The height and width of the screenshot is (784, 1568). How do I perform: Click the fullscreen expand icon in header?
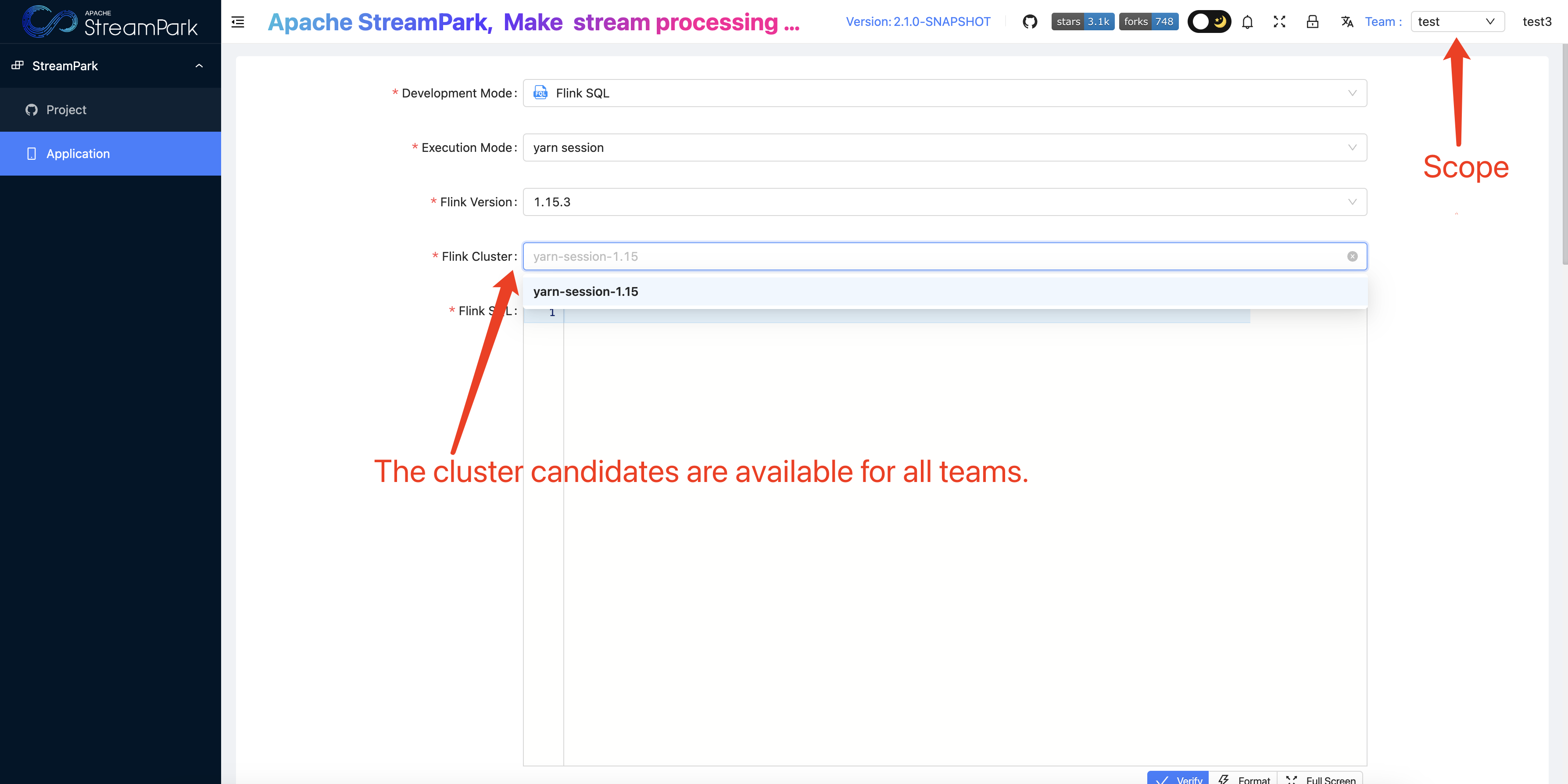[x=1279, y=22]
